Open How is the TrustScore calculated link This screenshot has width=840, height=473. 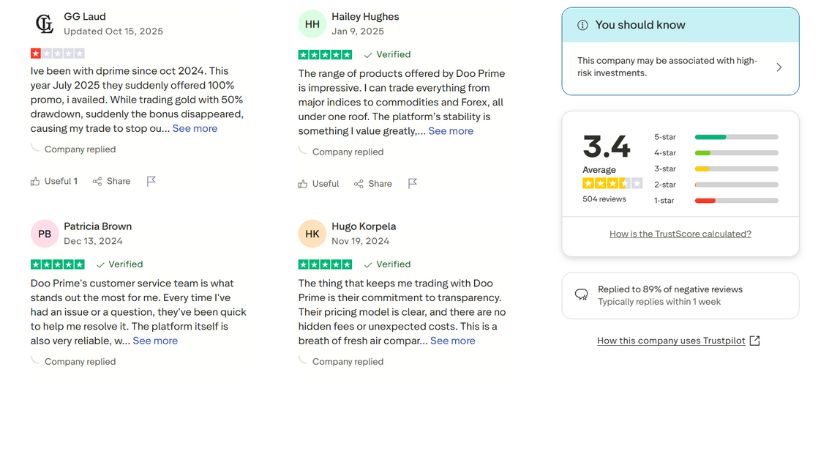pos(680,234)
